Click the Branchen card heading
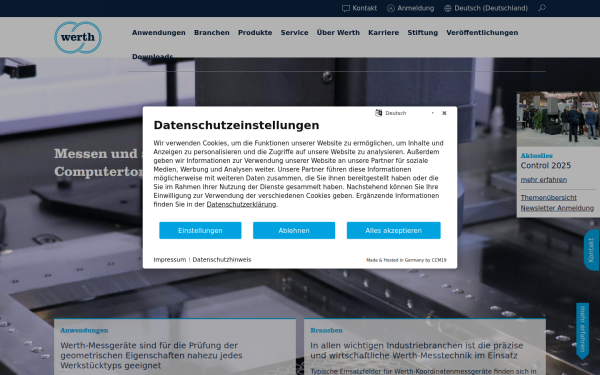 326,331
